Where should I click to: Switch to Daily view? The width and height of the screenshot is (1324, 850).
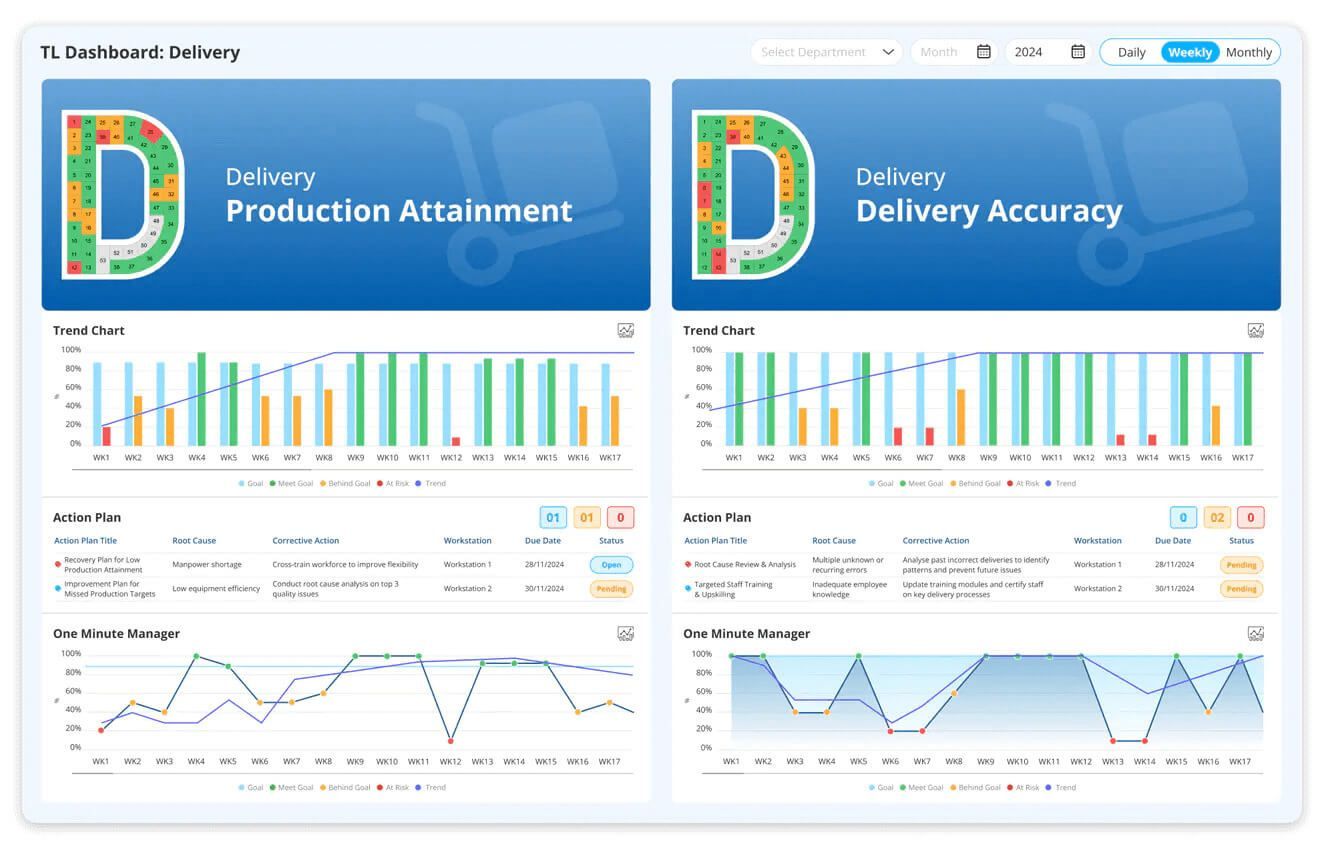click(x=1131, y=52)
